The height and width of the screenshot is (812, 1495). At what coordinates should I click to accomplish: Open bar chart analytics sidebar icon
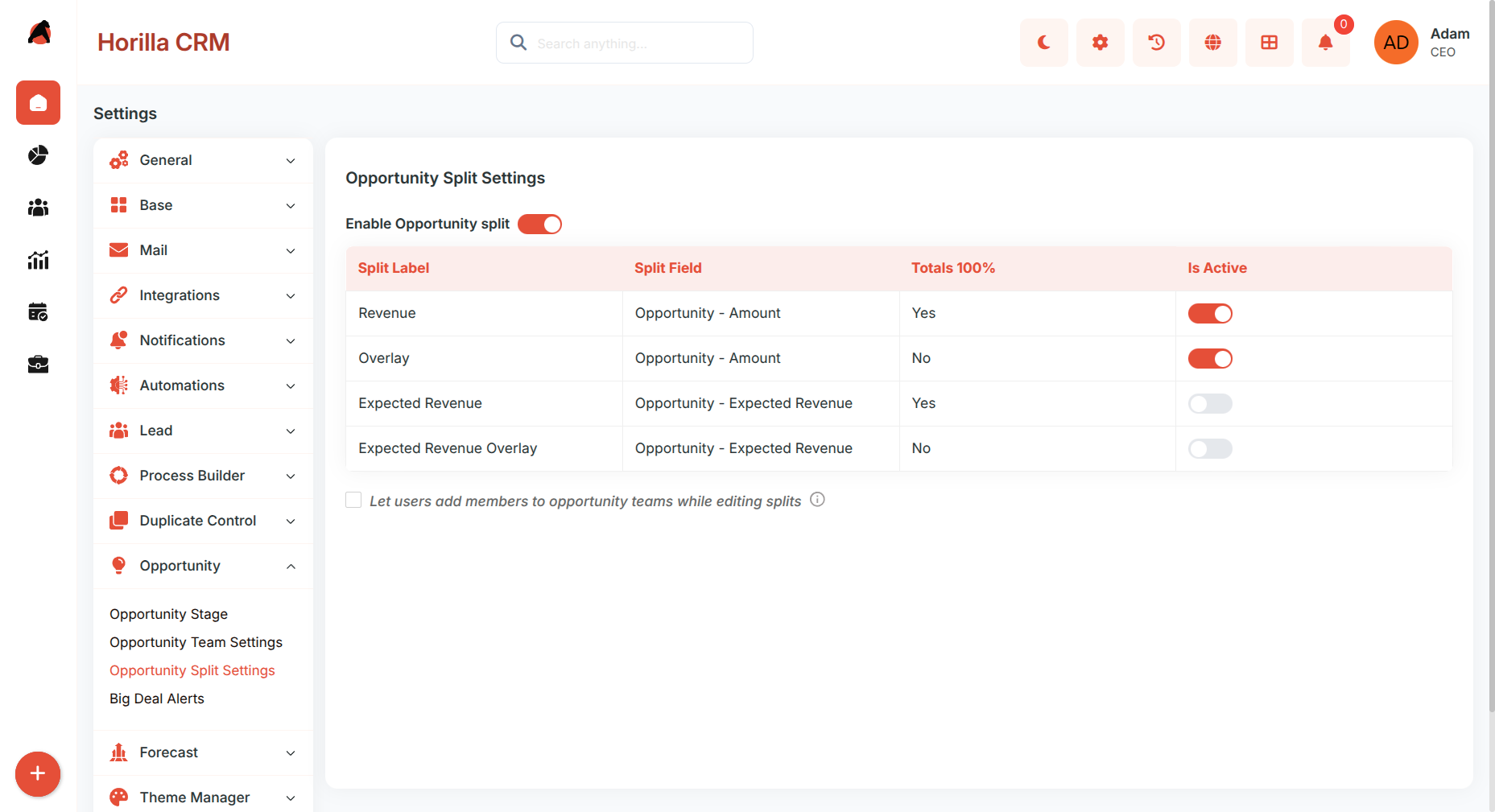[38, 260]
